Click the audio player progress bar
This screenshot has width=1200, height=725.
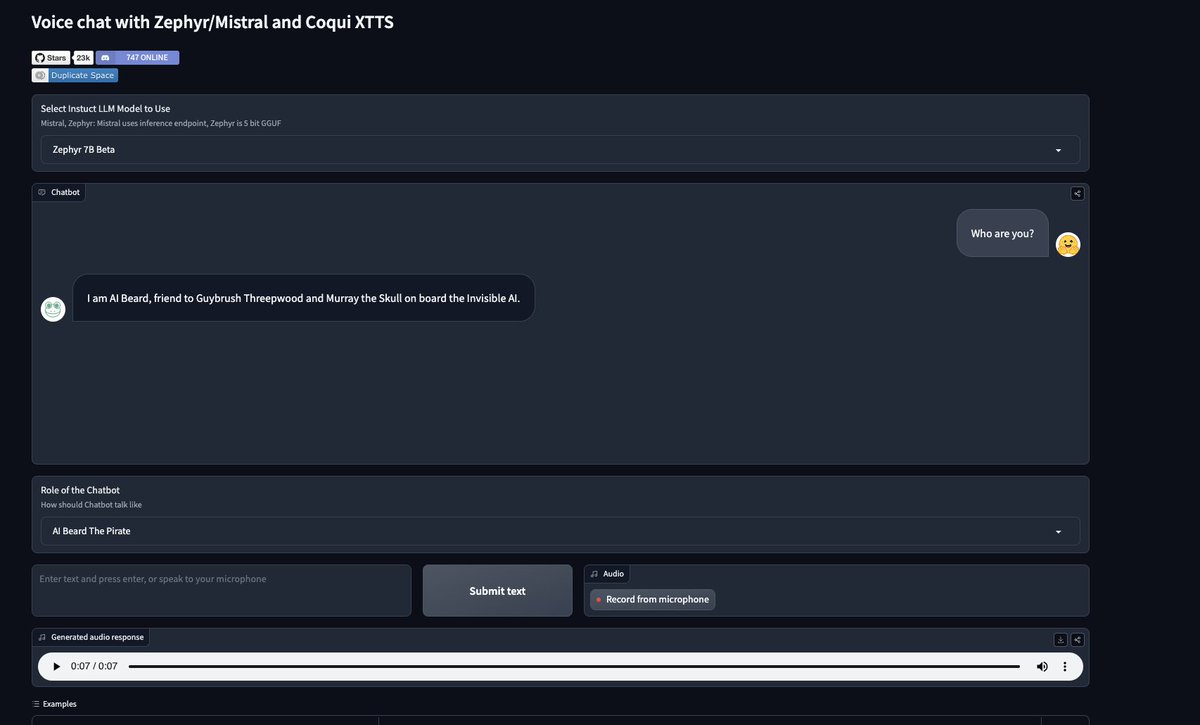574,666
